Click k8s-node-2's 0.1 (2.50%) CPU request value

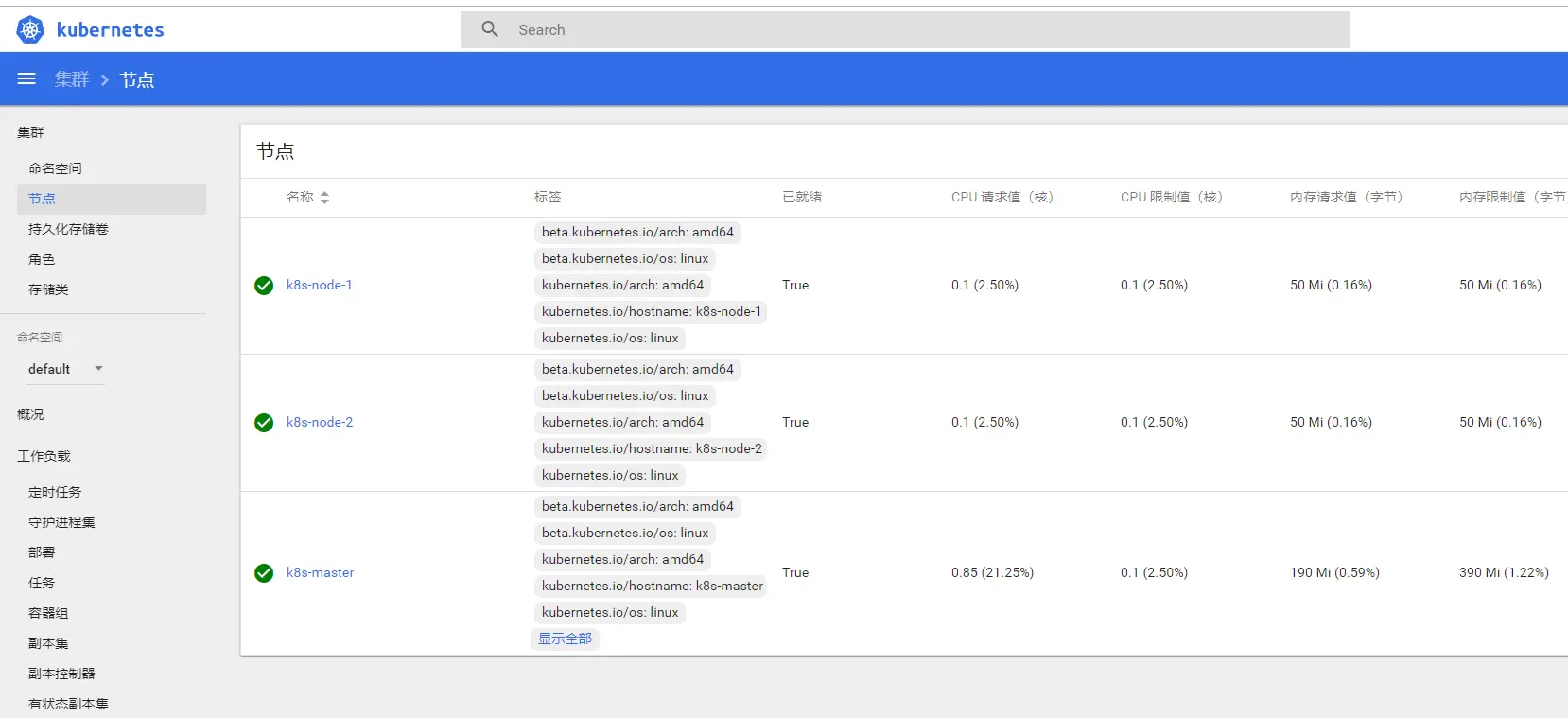(984, 422)
